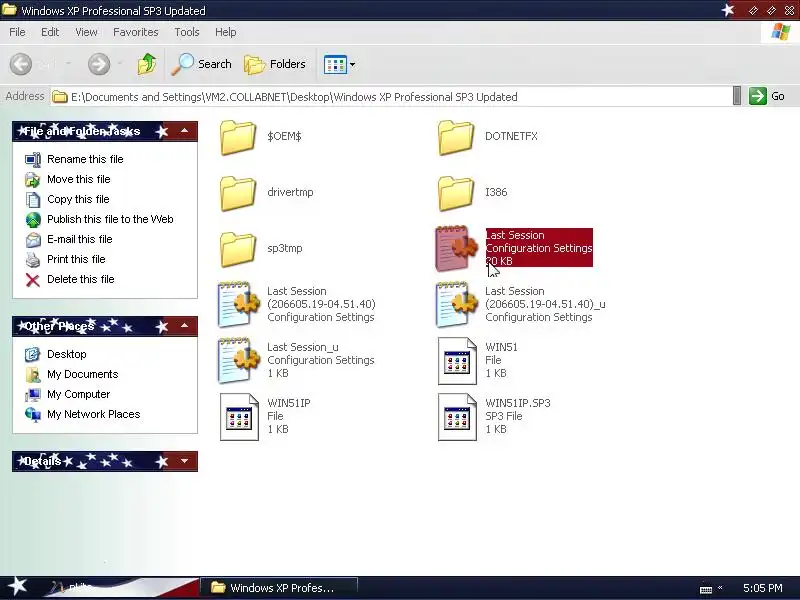The height and width of the screenshot is (600, 800).
Task: Click E-mail this file
Action: tap(80, 239)
